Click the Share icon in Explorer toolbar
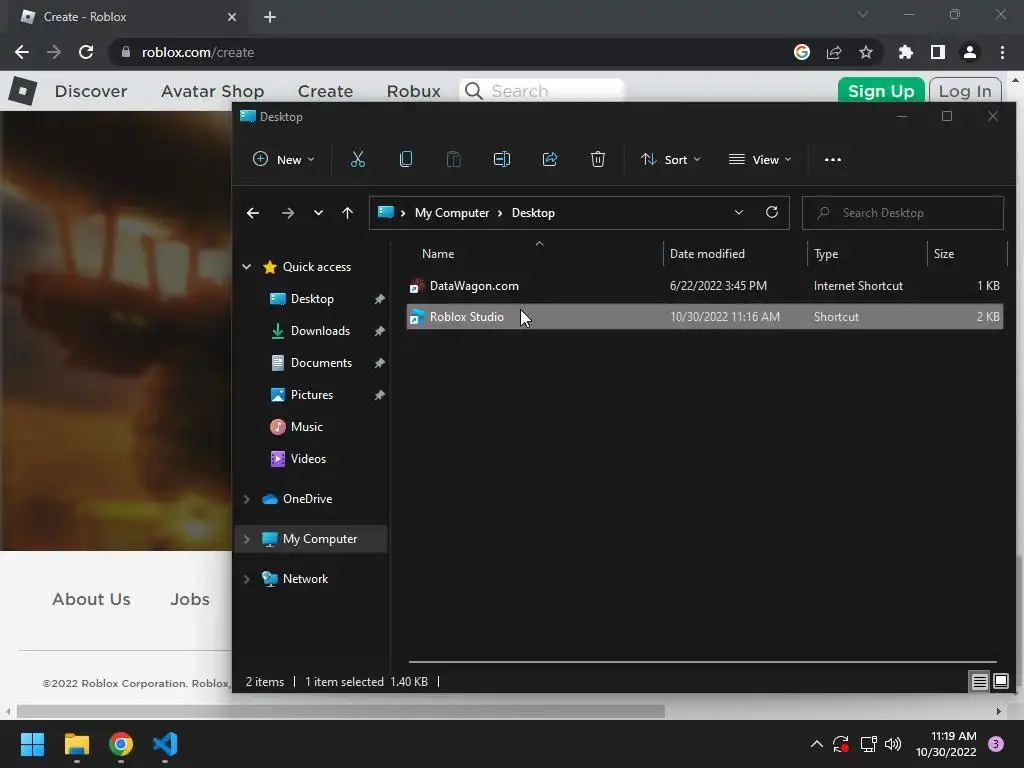Image resolution: width=1024 pixels, height=768 pixels. (x=550, y=159)
